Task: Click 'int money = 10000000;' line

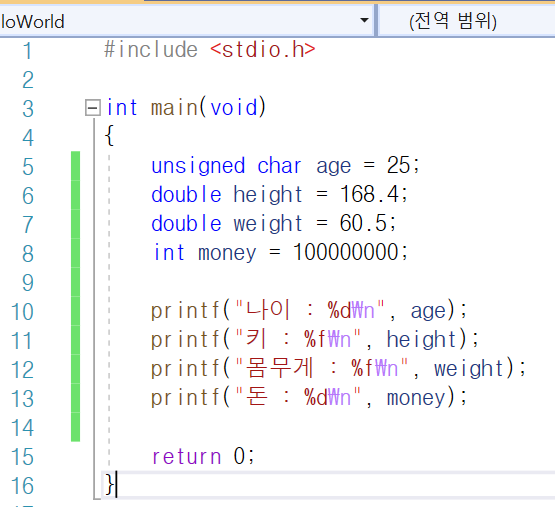Action: 280,252
